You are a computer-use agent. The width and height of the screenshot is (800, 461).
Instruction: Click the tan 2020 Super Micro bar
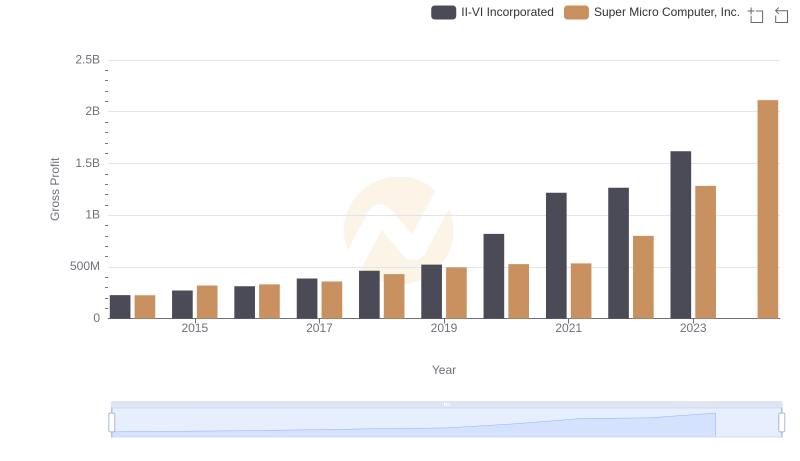click(519, 291)
